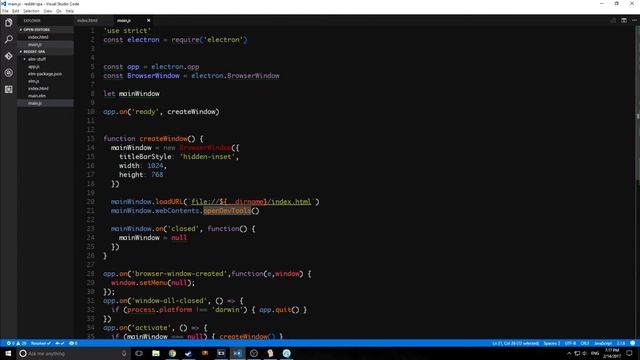Viewport: 640px width, 360px height.
Task: Open the Windows notification center
Action: click(x=629, y=353)
